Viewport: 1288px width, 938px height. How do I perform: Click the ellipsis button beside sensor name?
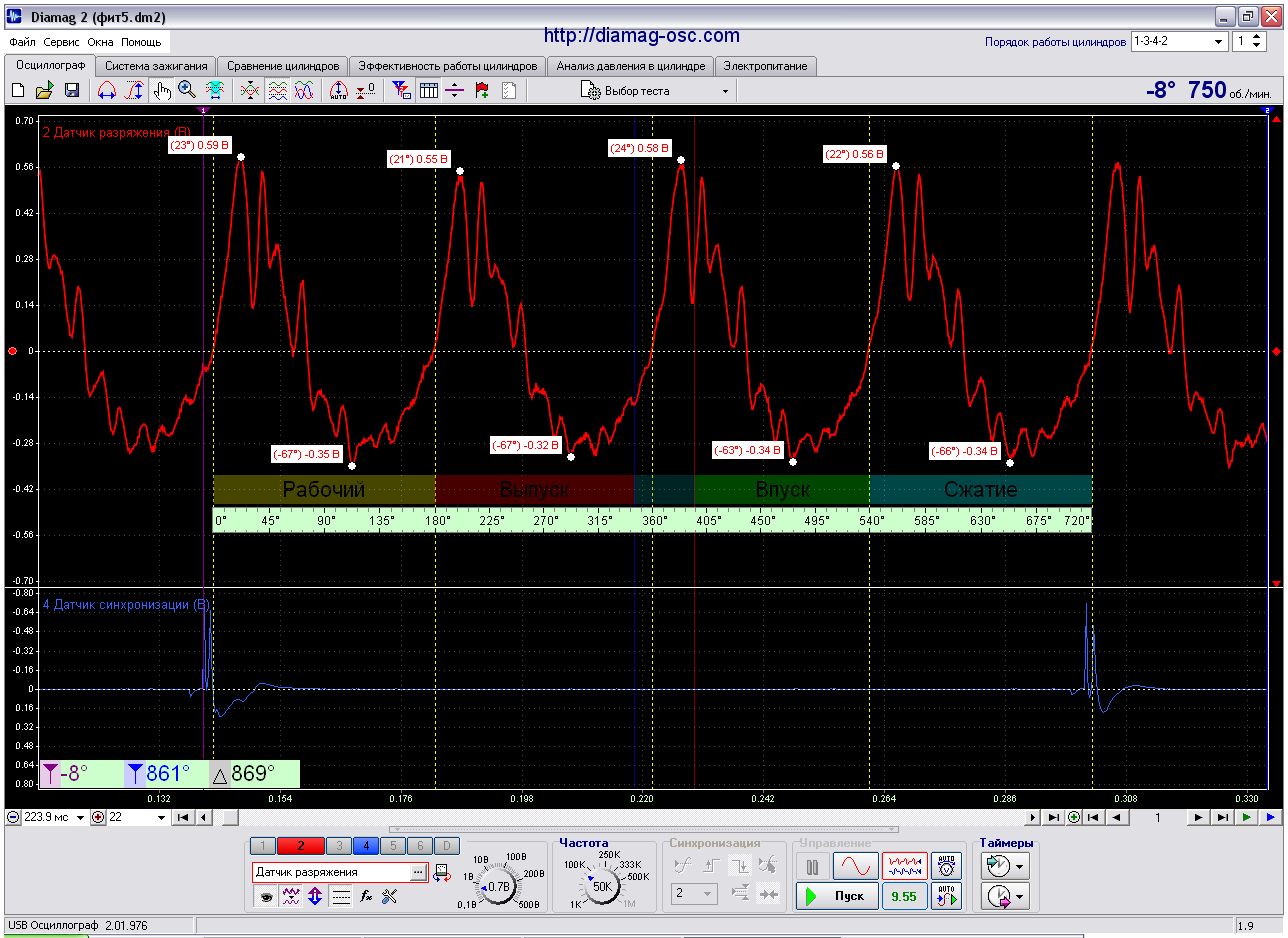(x=419, y=873)
